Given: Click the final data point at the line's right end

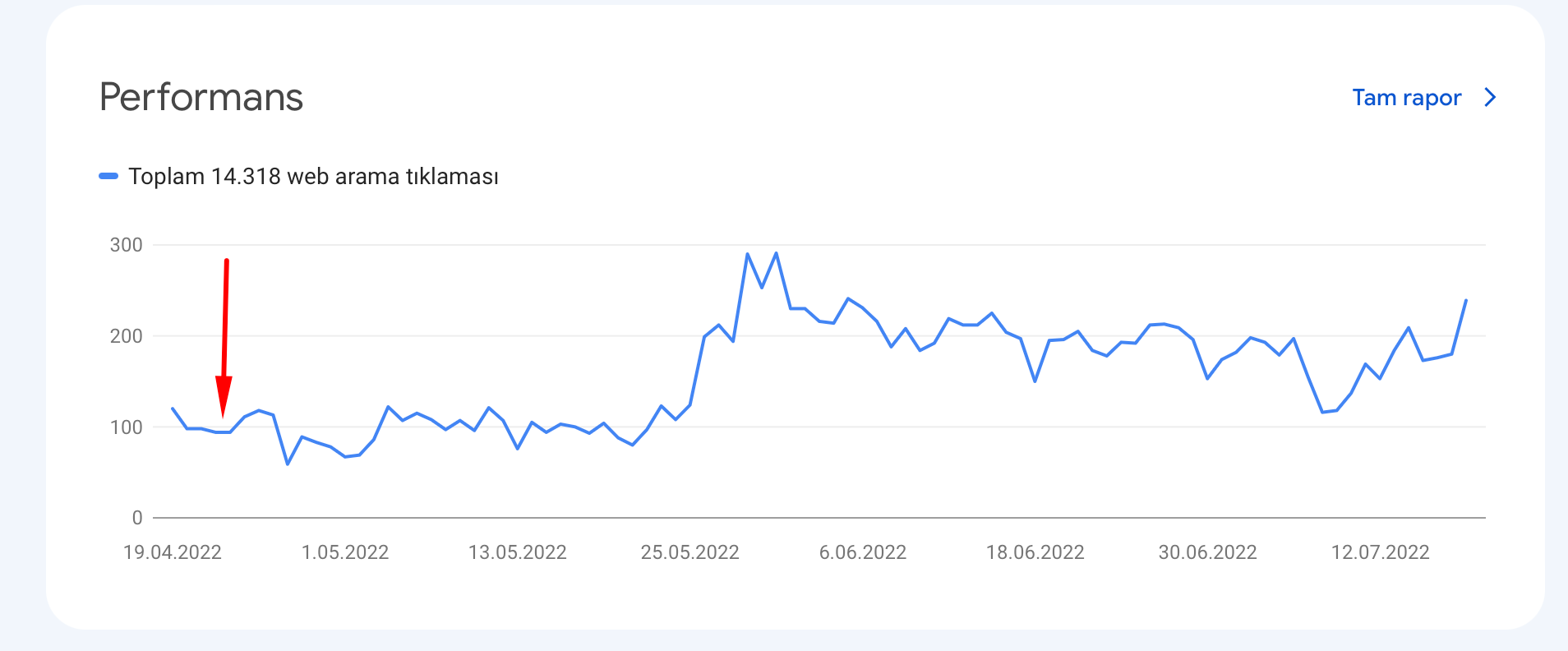Looking at the screenshot, I should tap(1466, 301).
